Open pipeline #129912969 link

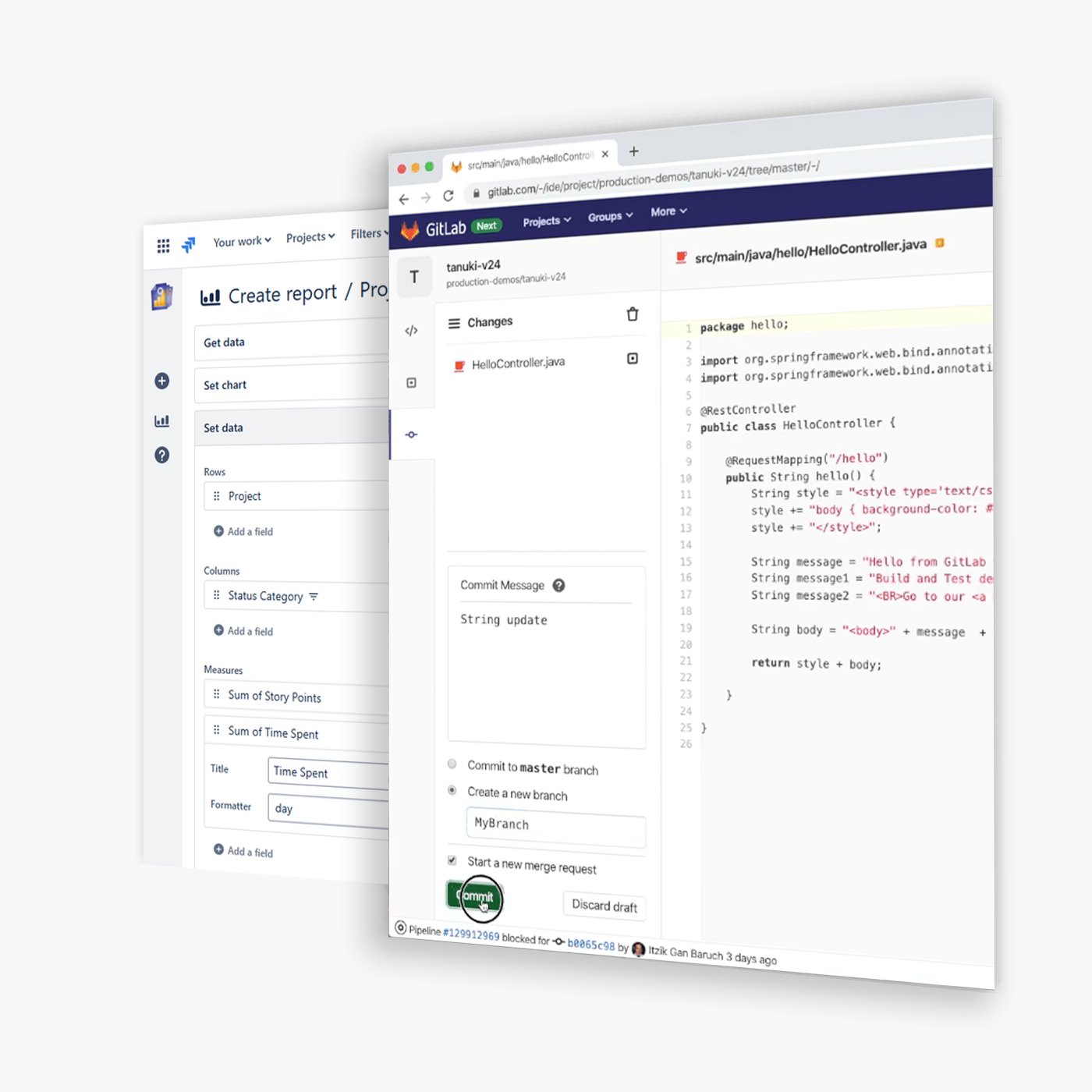471,934
